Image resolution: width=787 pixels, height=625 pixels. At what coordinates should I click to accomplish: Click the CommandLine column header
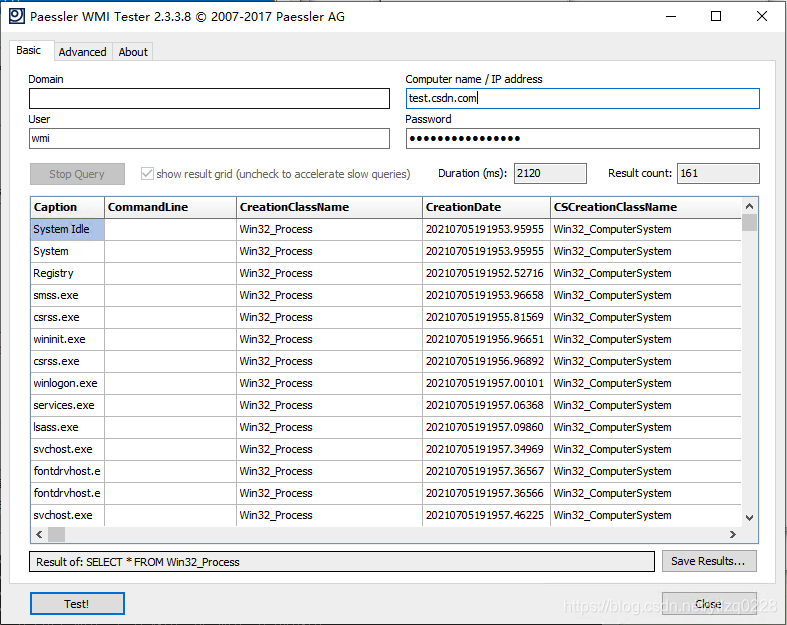[170, 207]
